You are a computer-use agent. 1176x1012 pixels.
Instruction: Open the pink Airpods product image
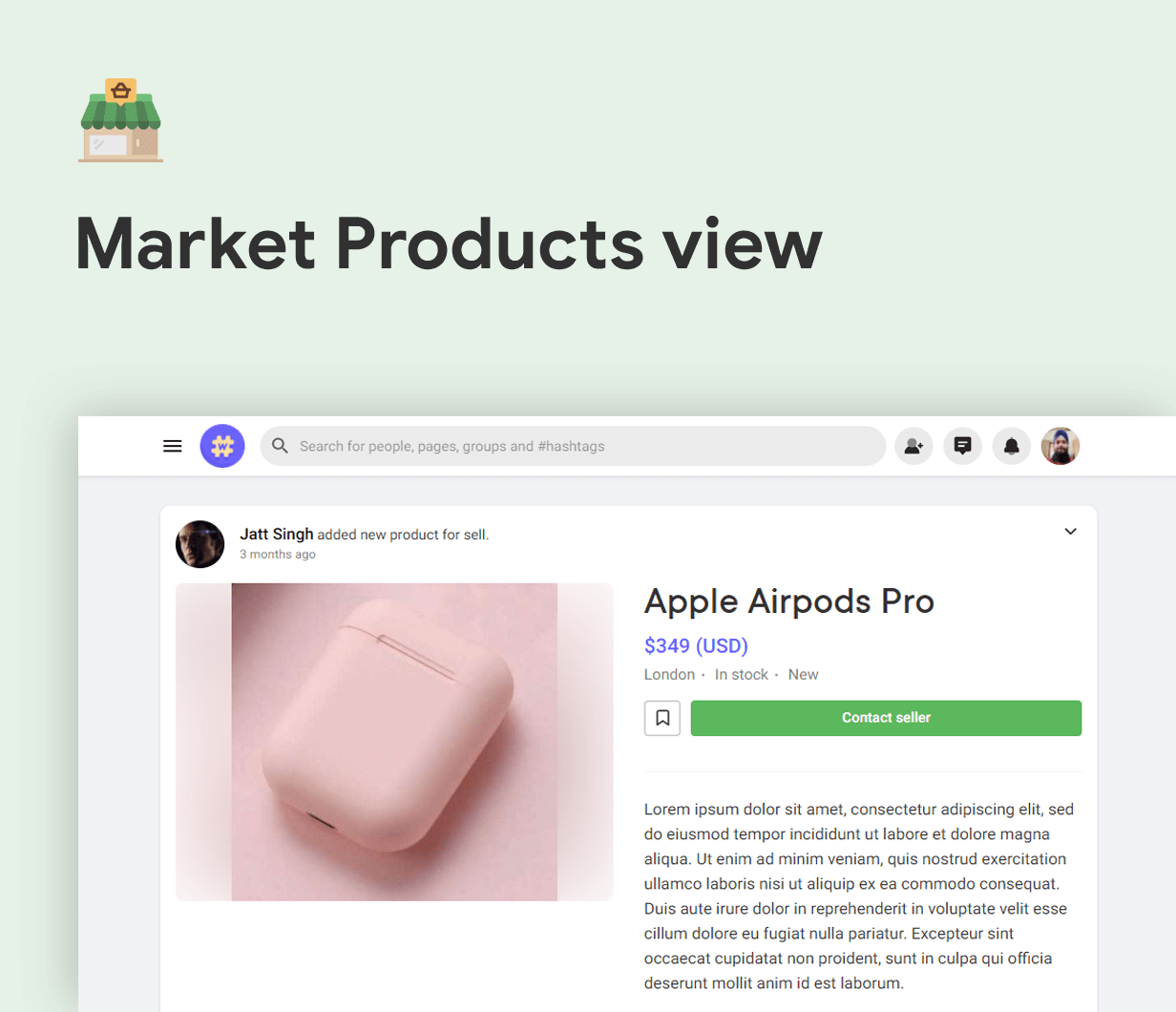click(394, 742)
